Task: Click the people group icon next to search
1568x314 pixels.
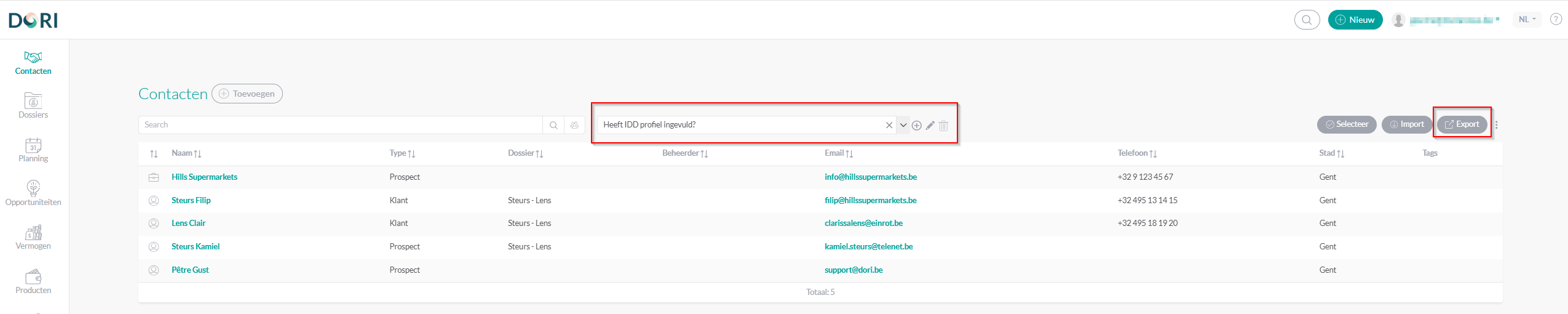Action: coord(574,125)
